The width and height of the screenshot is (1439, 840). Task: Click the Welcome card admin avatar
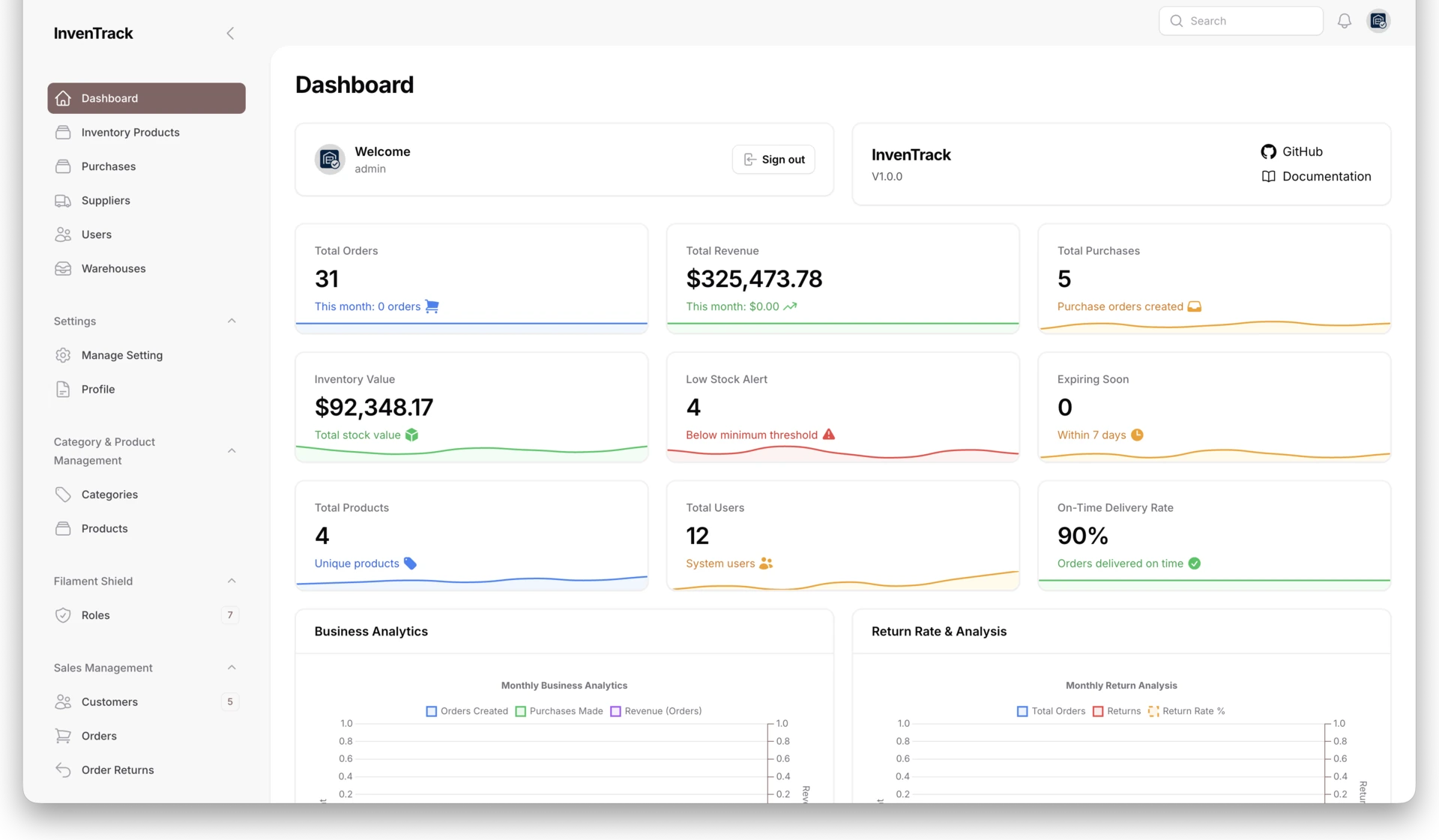click(x=330, y=159)
